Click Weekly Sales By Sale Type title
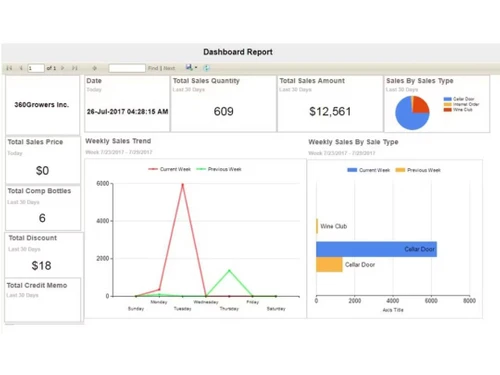This screenshot has width=500, height=375. (x=353, y=142)
